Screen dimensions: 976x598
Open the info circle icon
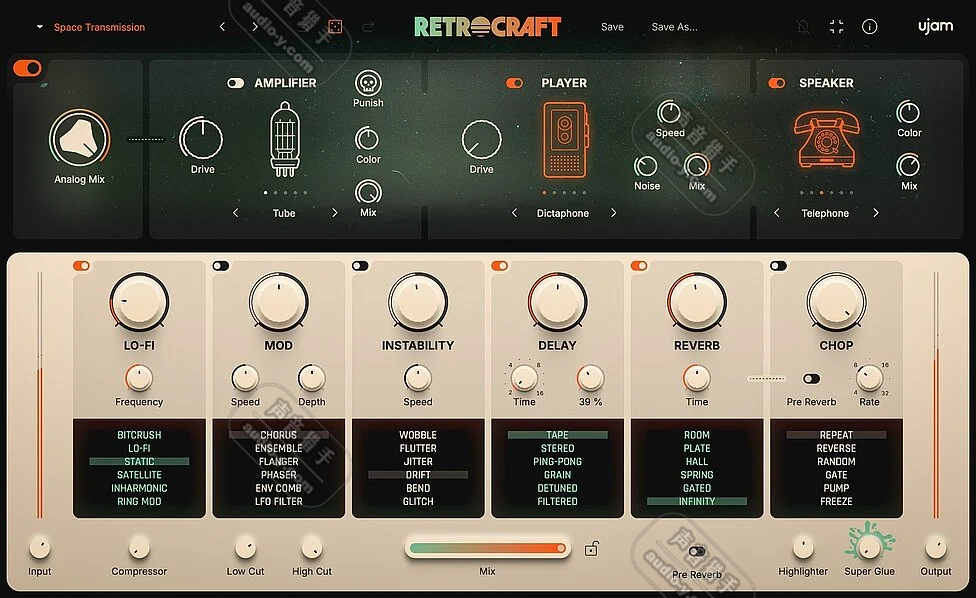click(870, 27)
